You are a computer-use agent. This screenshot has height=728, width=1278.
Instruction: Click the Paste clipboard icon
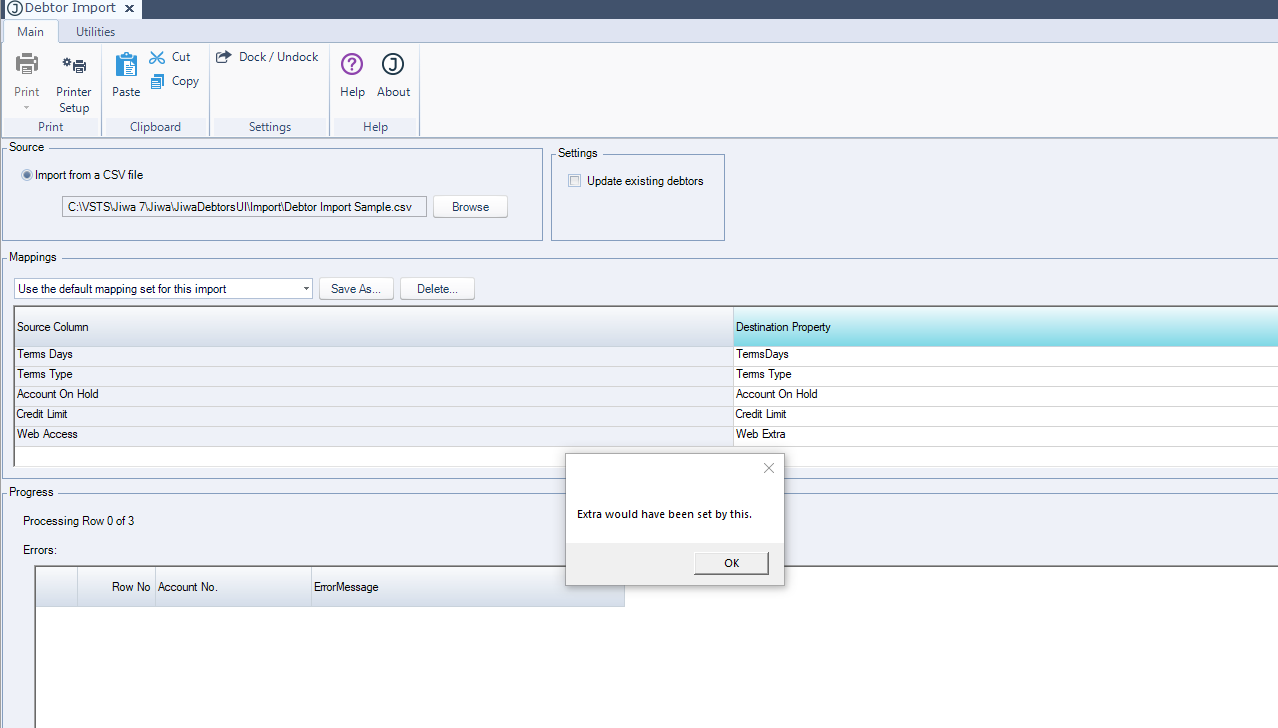pyautogui.click(x=126, y=66)
